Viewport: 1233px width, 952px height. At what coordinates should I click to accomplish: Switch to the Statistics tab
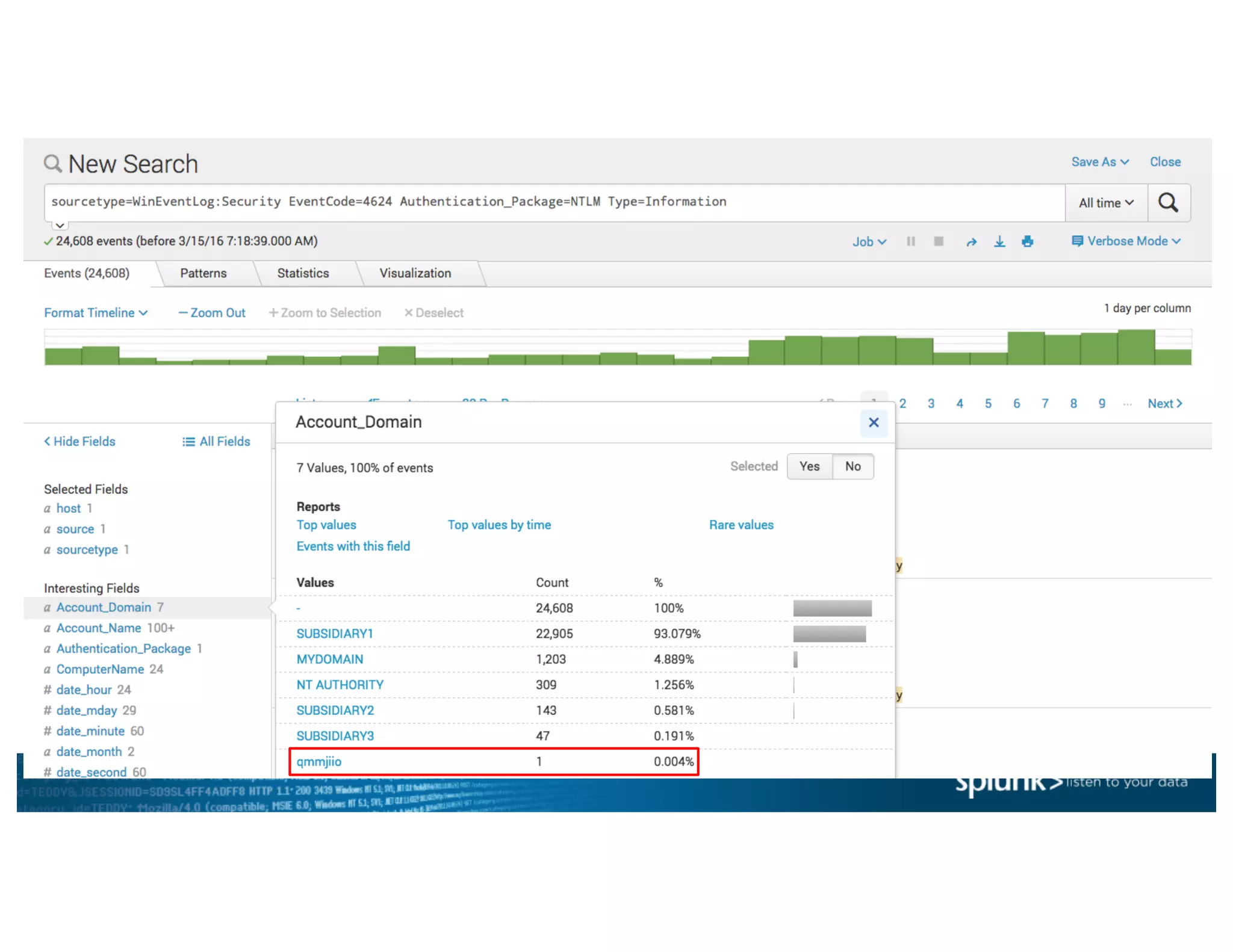point(303,273)
